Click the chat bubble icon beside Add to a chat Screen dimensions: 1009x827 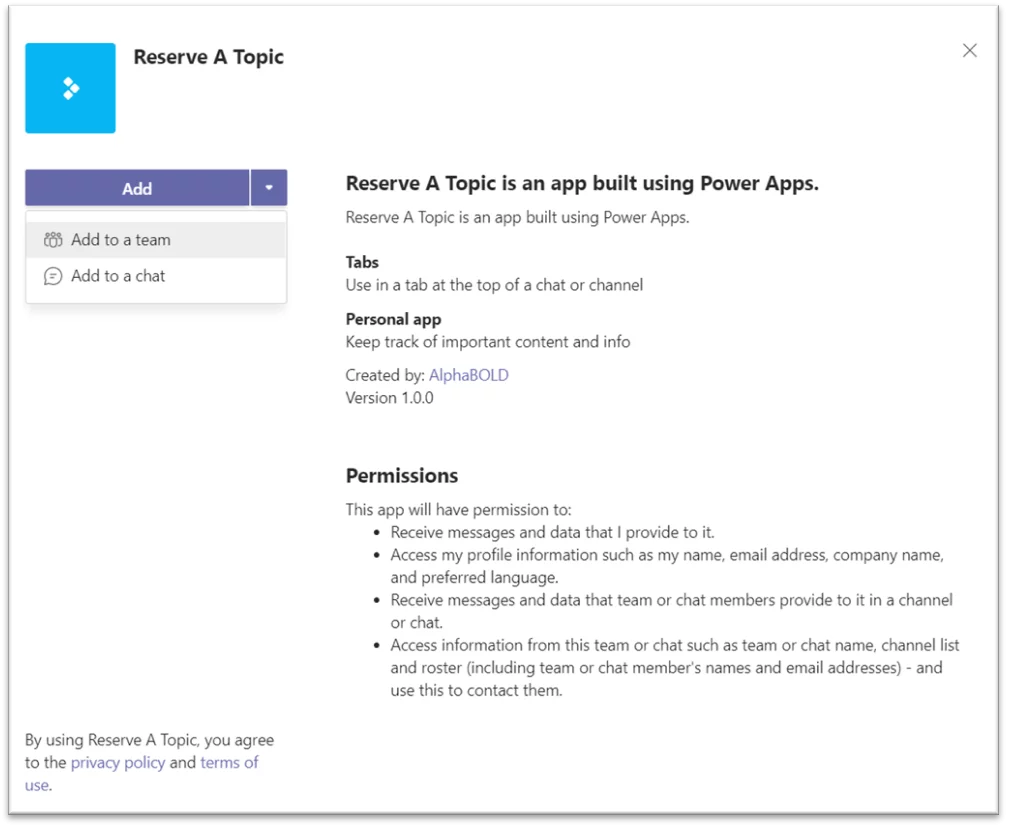click(53, 276)
